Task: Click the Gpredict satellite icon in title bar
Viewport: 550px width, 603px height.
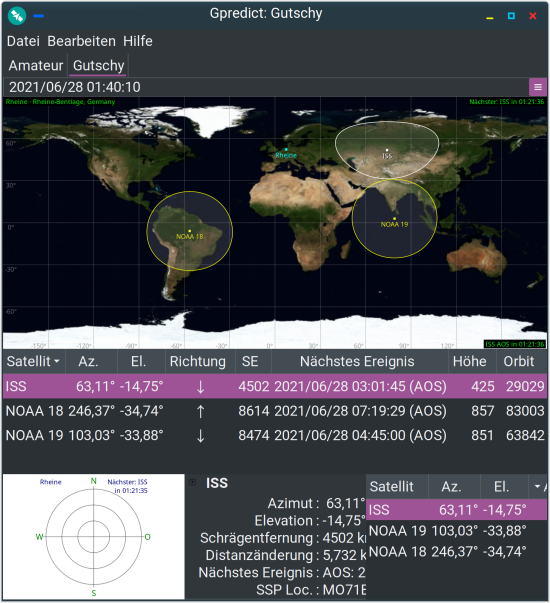Action: [17, 16]
